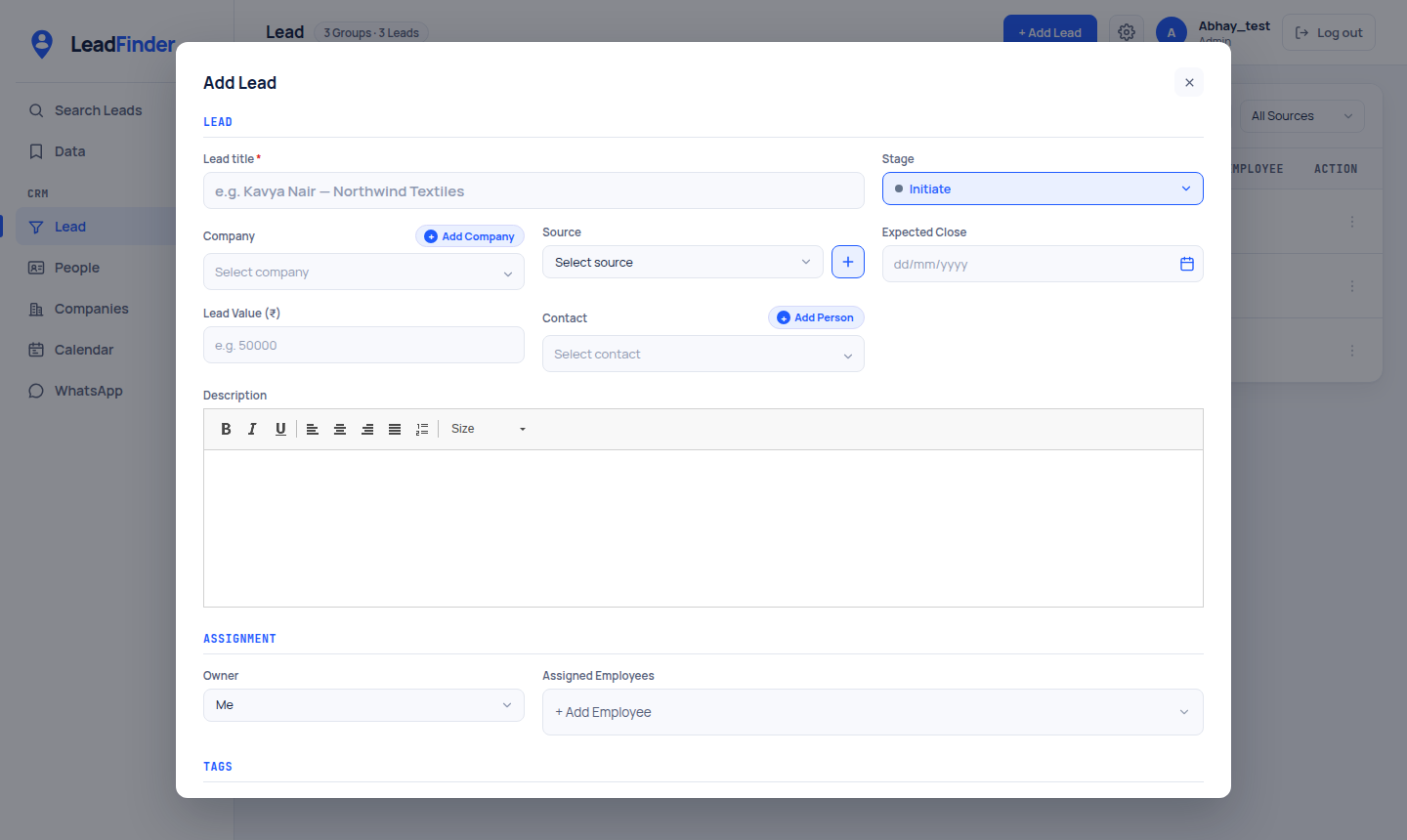Click the Add Company button

click(470, 236)
